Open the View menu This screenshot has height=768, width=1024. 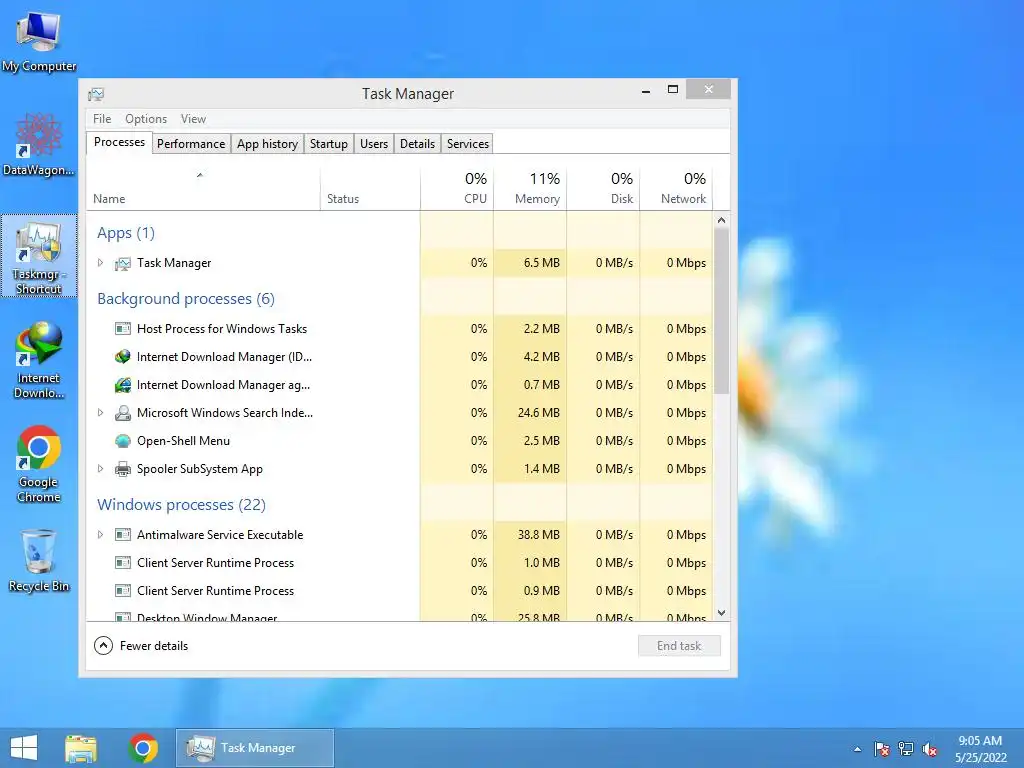193,119
